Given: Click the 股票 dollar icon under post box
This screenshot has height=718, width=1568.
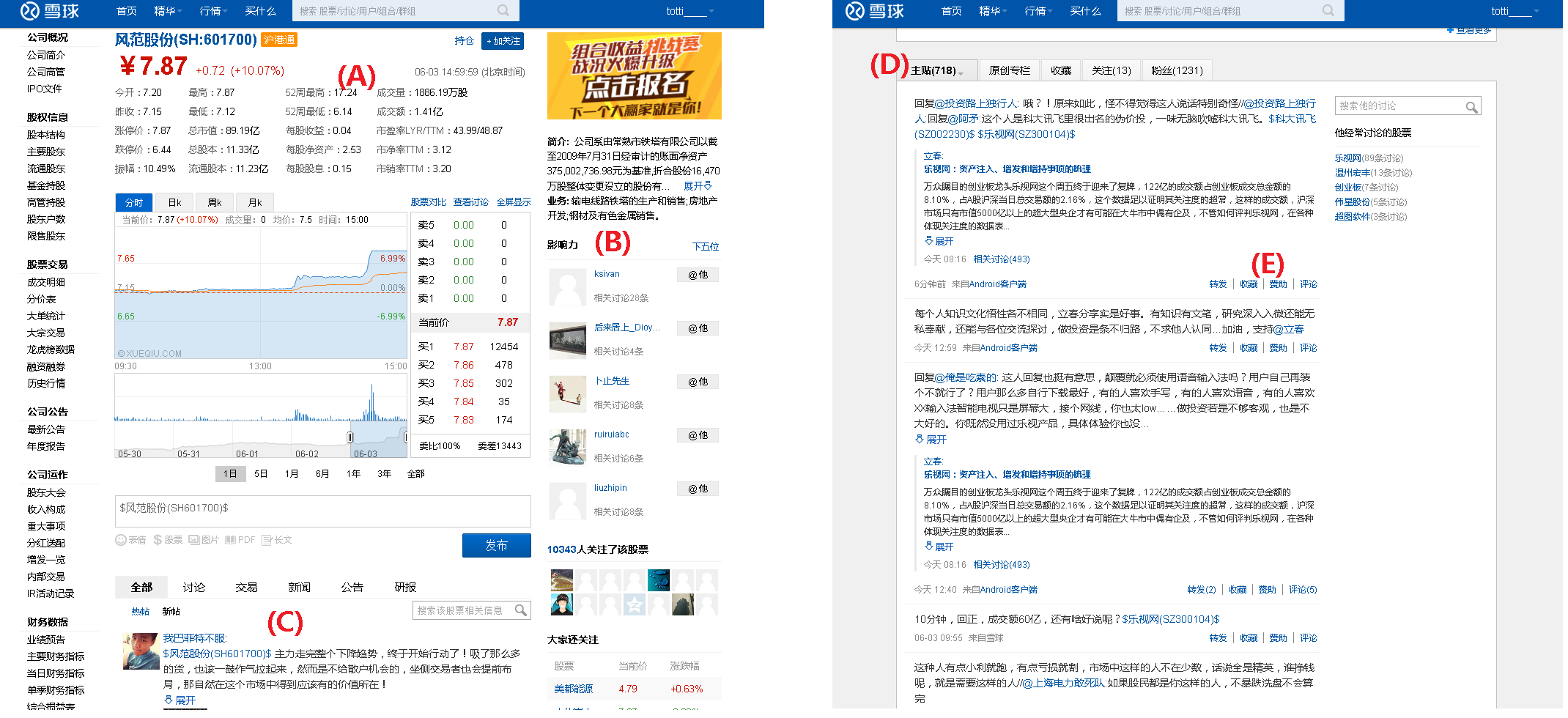Looking at the screenshot, I should pos(158,540).
